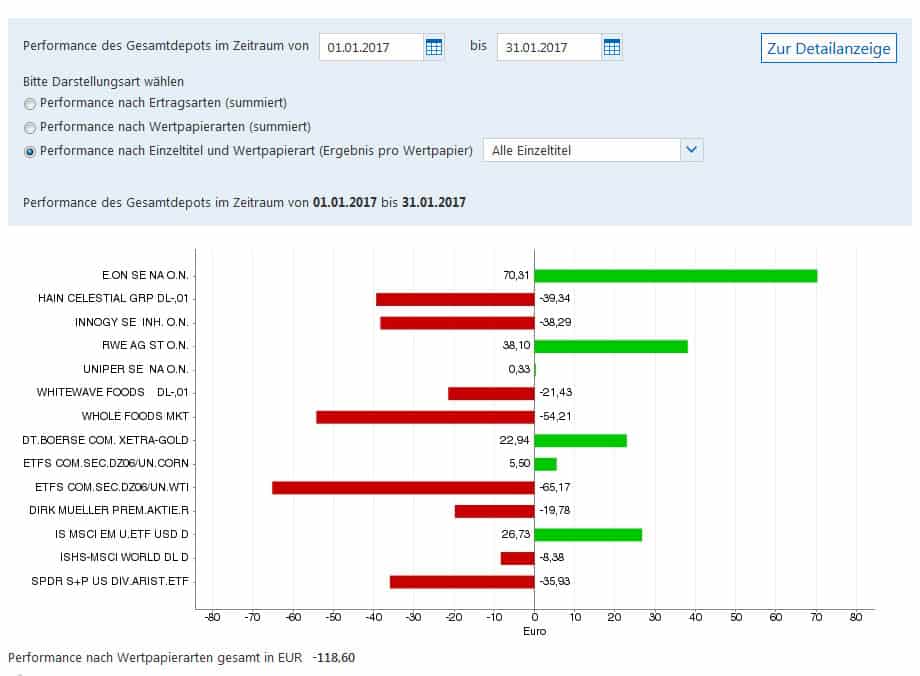This screenshot has height=676, width=920.
Task: Click the label IS MSCI EM U.ETF USD D
Action: 121,534
